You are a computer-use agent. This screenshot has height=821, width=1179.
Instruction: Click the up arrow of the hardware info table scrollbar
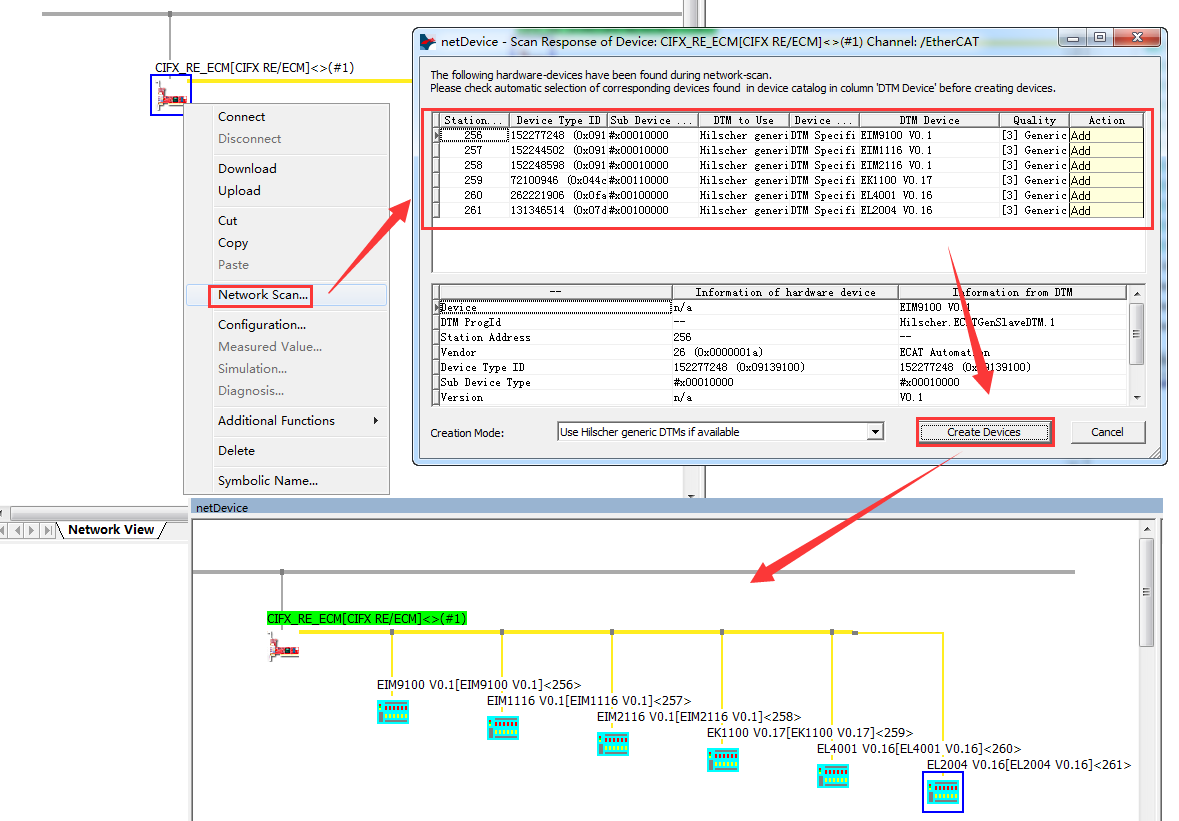1137,293
